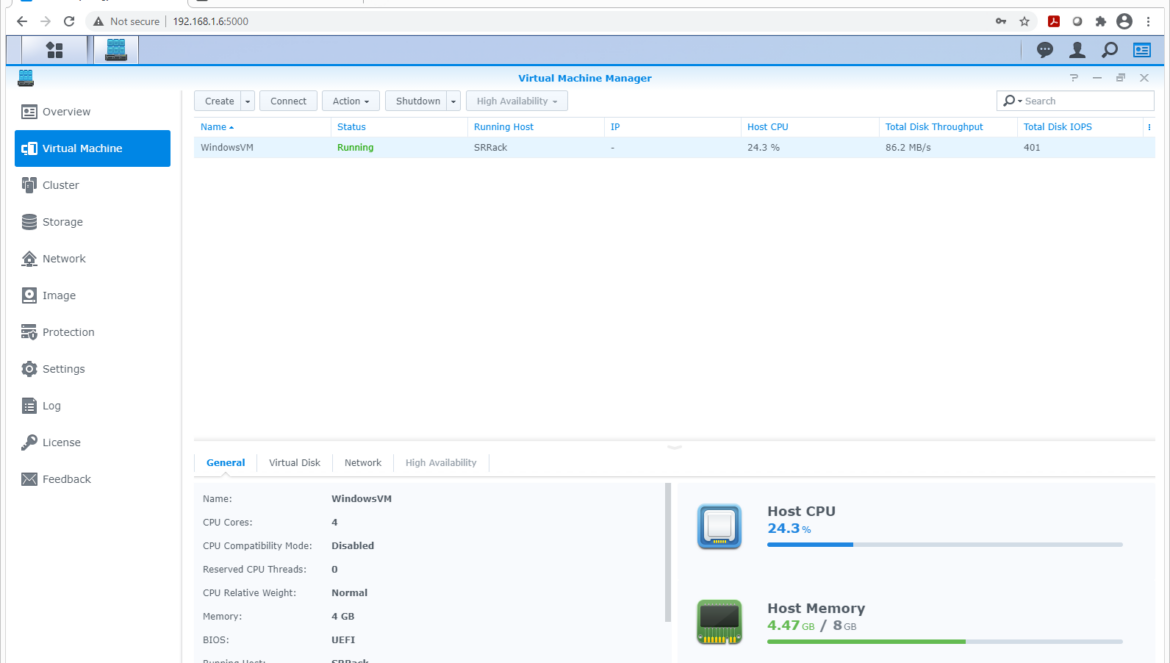Image resolution: width=1170 pixels, height=663 pixels.
Task: Click the Host CPU chip icon
Action: (719, 527)
